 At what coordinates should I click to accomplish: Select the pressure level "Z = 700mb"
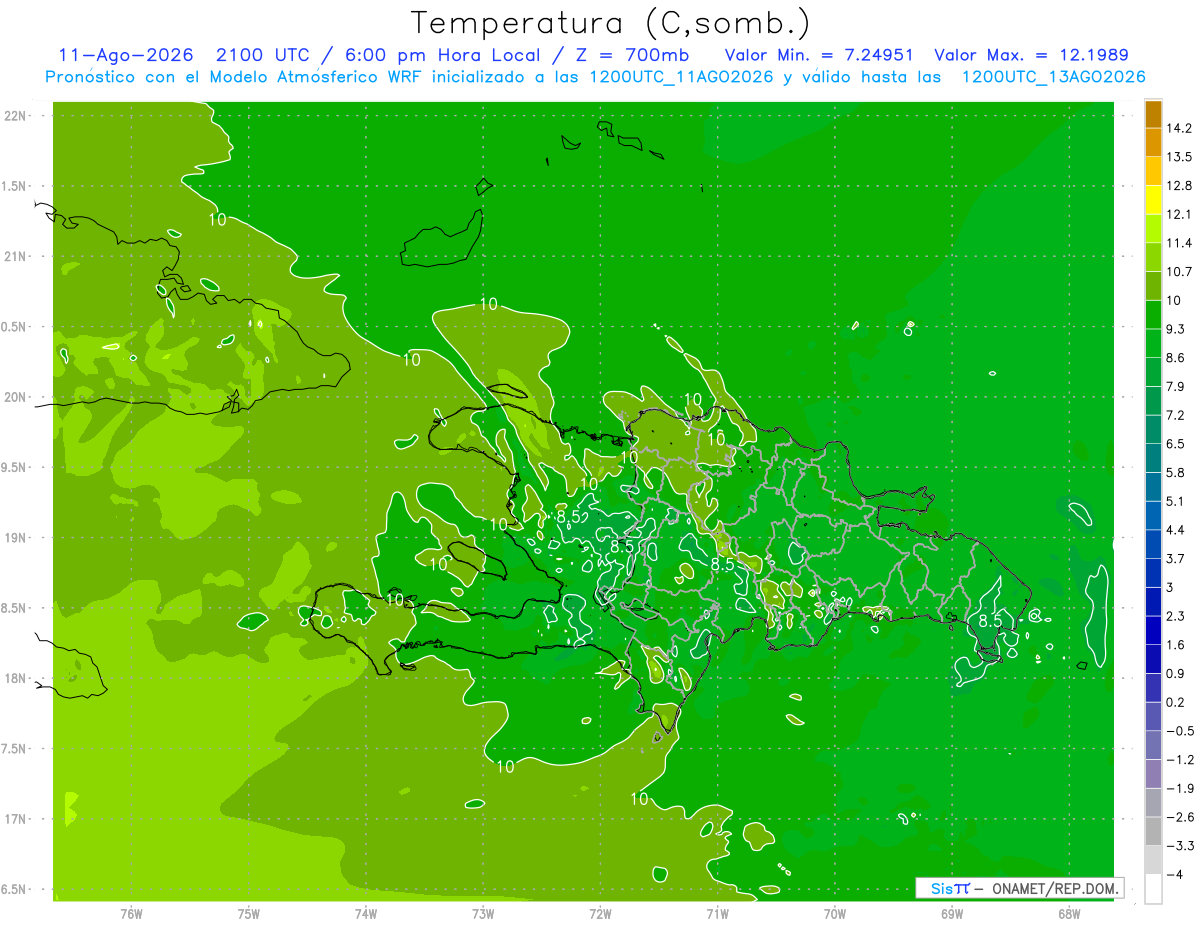pos(631,55)
